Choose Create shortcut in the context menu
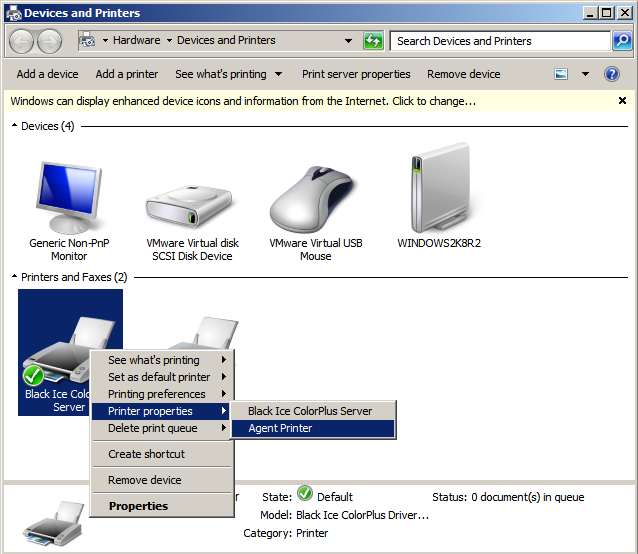The image size is (638, 554). (162, 454)
